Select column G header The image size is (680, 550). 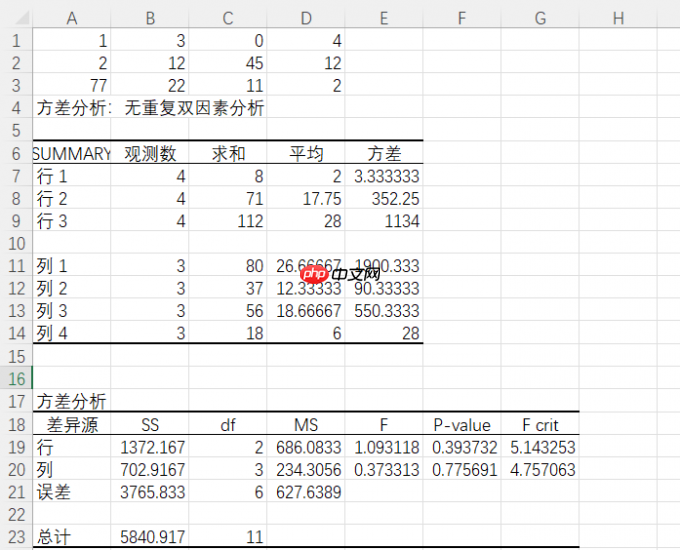tap(540, 19)
